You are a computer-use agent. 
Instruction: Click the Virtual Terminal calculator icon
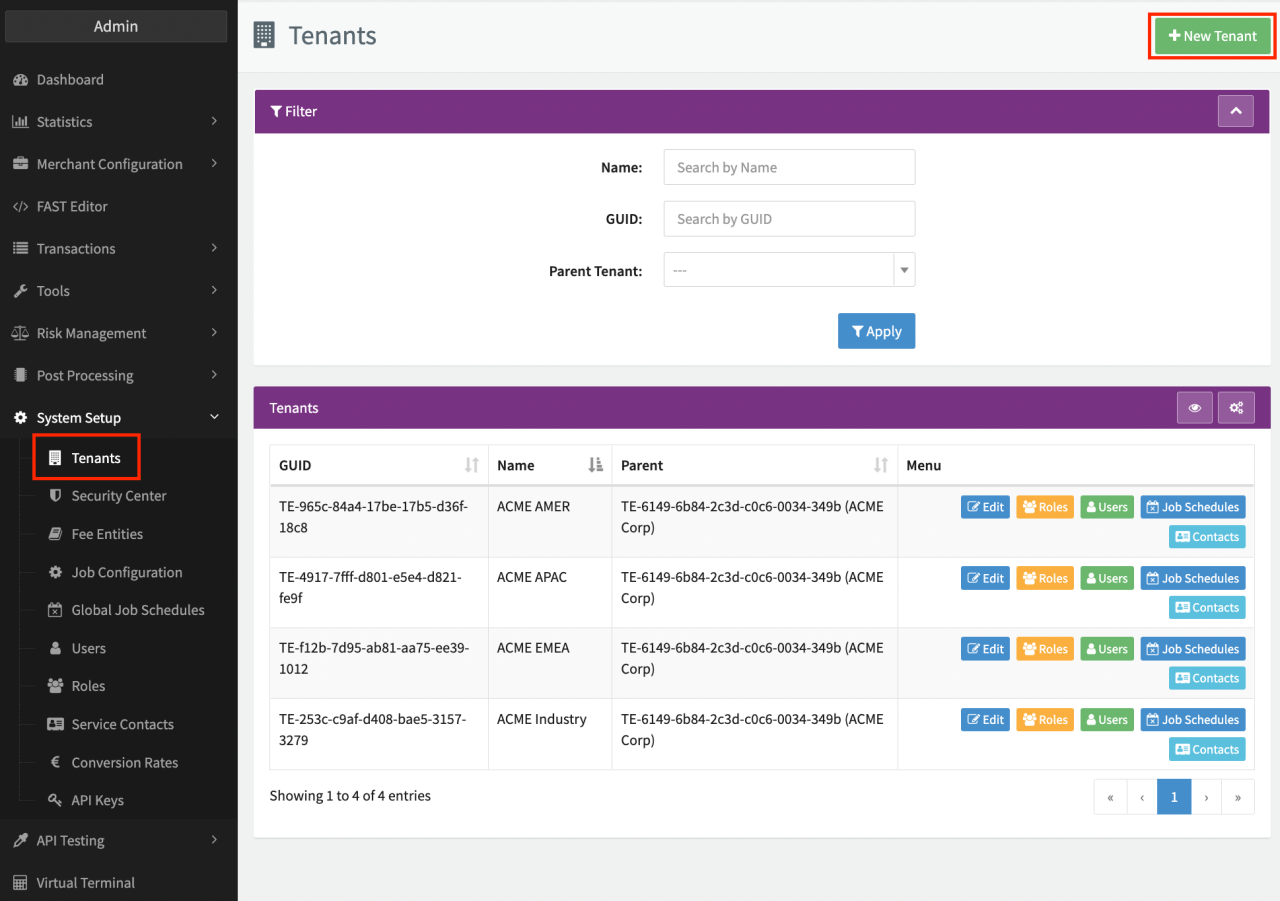pyautogui.click(x=20, y=883)
